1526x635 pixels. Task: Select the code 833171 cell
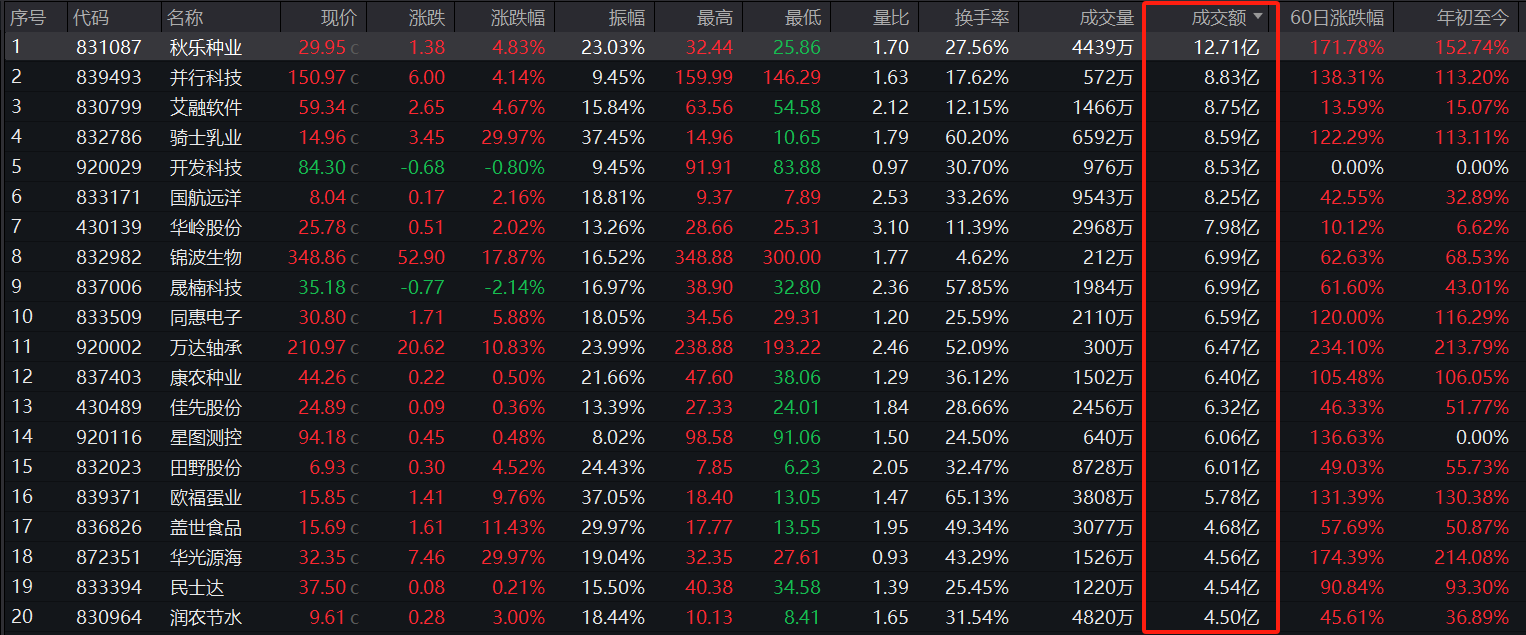109,197
